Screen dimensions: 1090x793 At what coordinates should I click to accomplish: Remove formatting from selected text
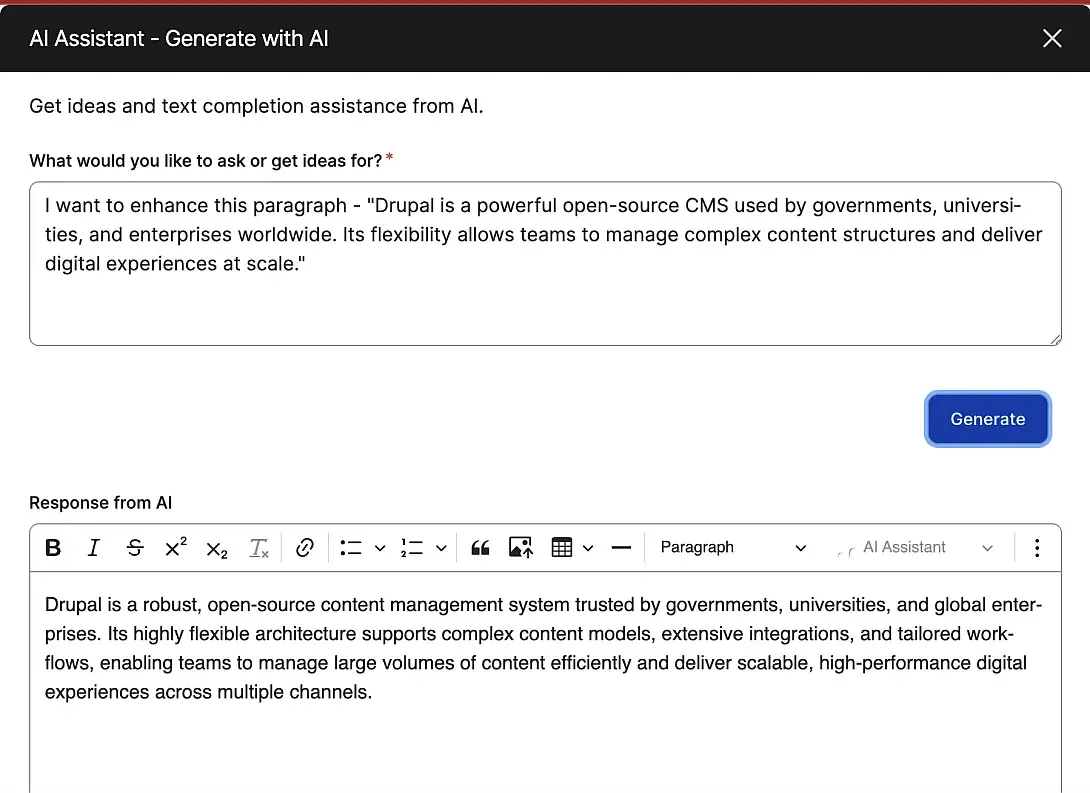259,548
